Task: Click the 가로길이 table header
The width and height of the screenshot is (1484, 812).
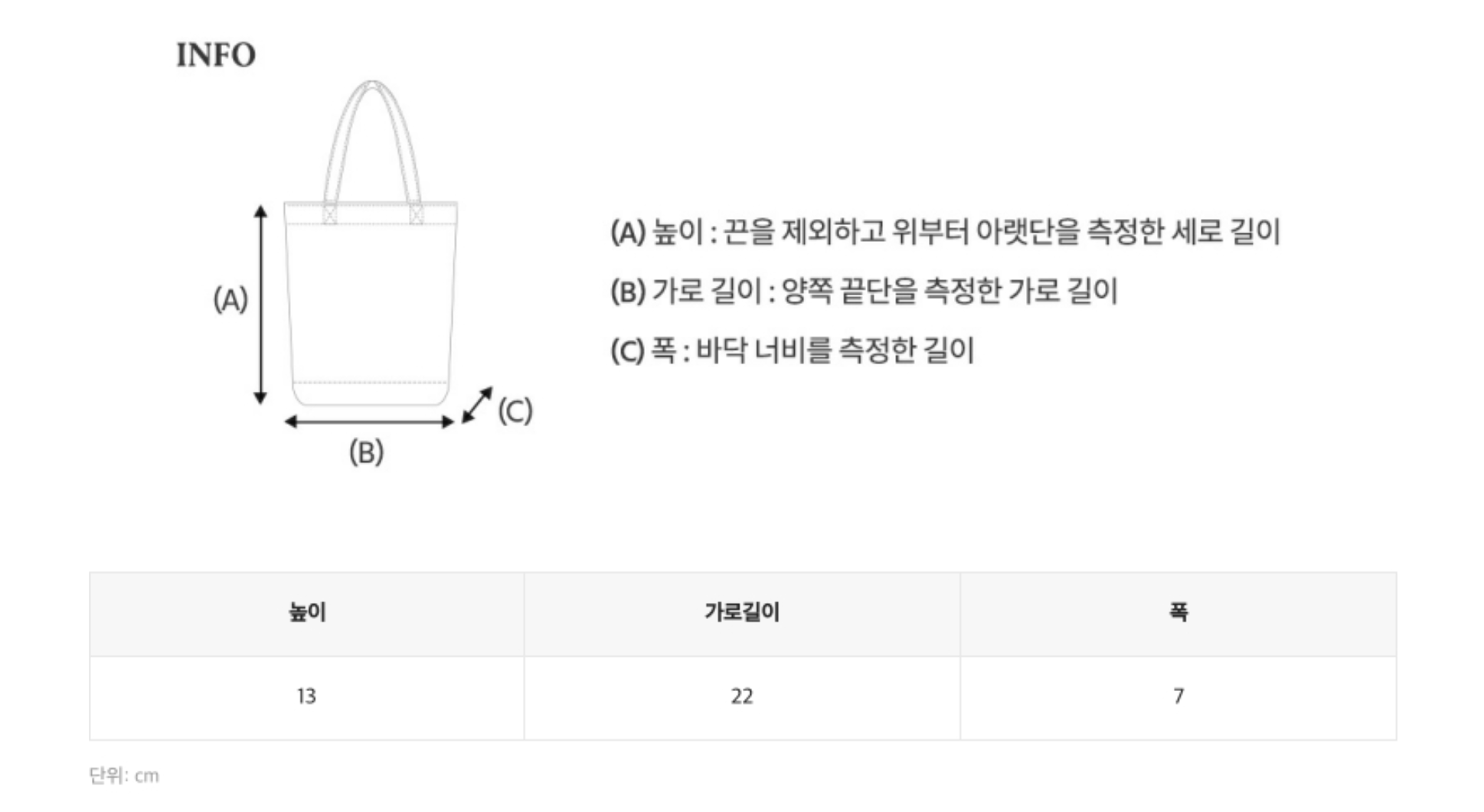Action: coord(742,612)
